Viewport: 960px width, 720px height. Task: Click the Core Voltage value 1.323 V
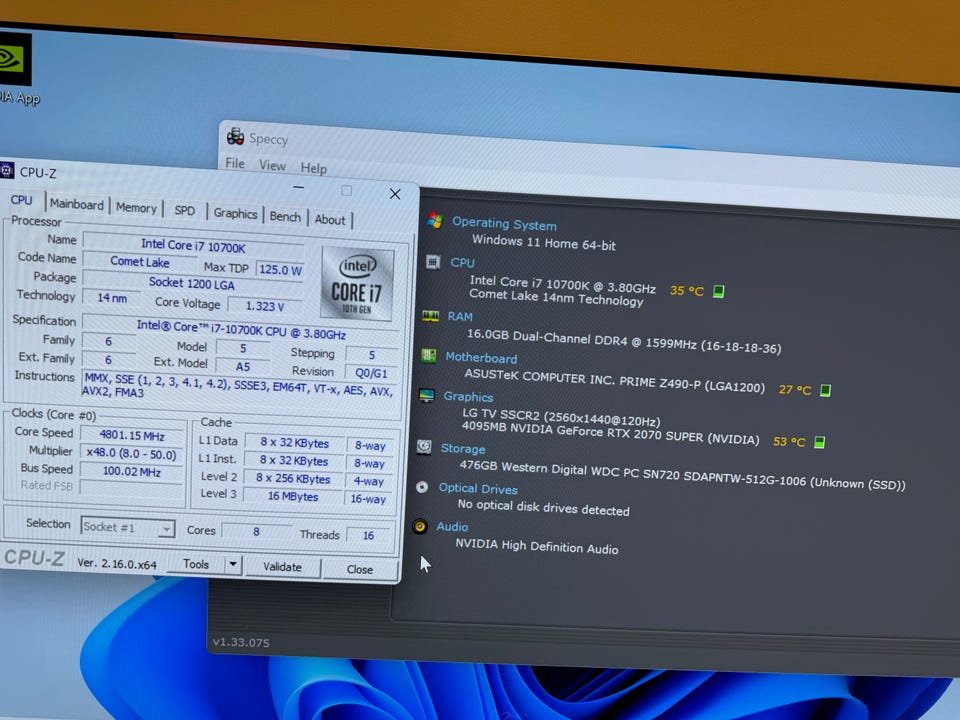point(264,306)
